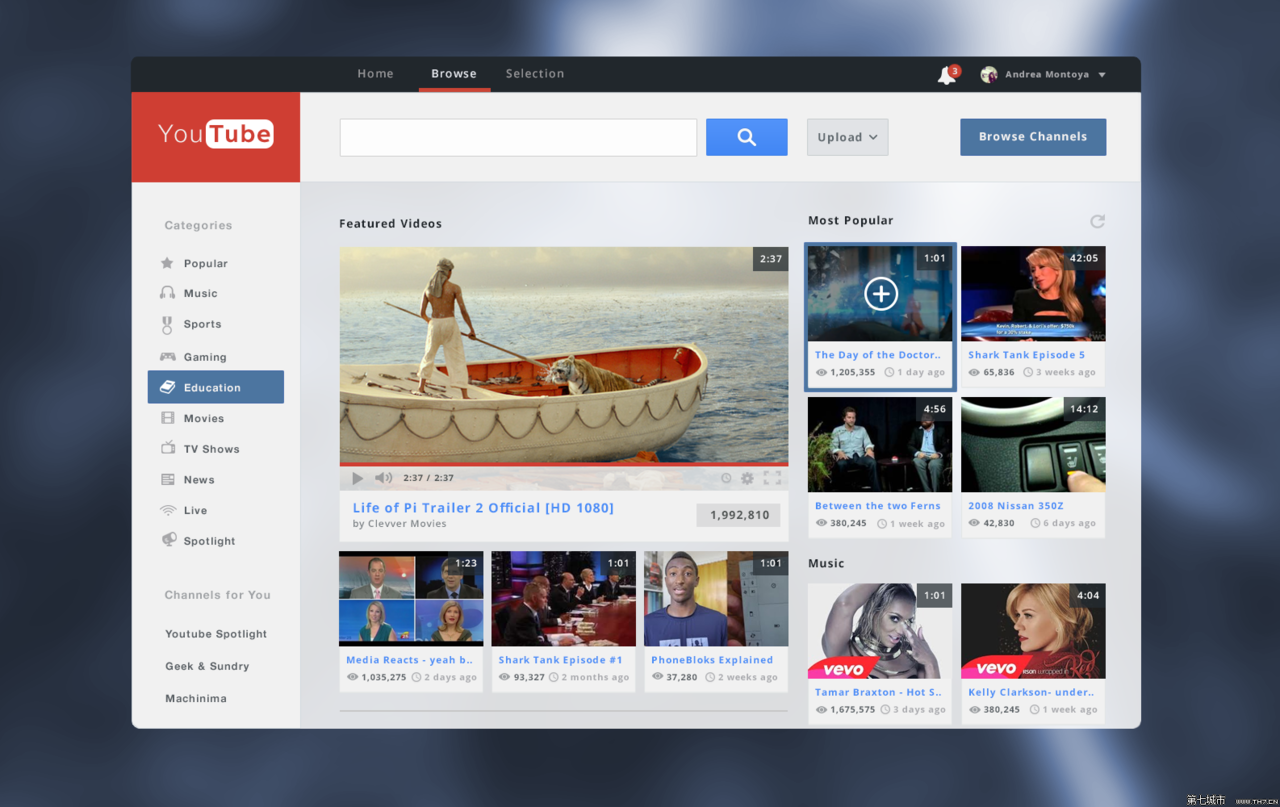
Task: Click the watch later clock icon in player
Action: [726, 478]
